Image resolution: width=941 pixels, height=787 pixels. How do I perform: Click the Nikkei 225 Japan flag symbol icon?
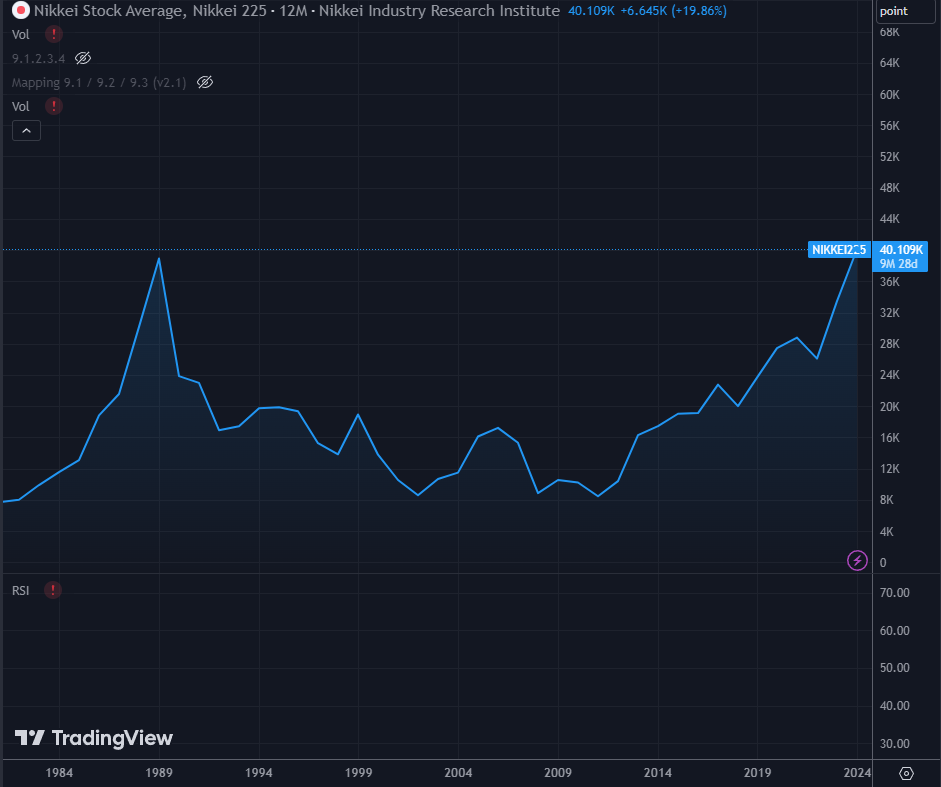coord(21,10)
